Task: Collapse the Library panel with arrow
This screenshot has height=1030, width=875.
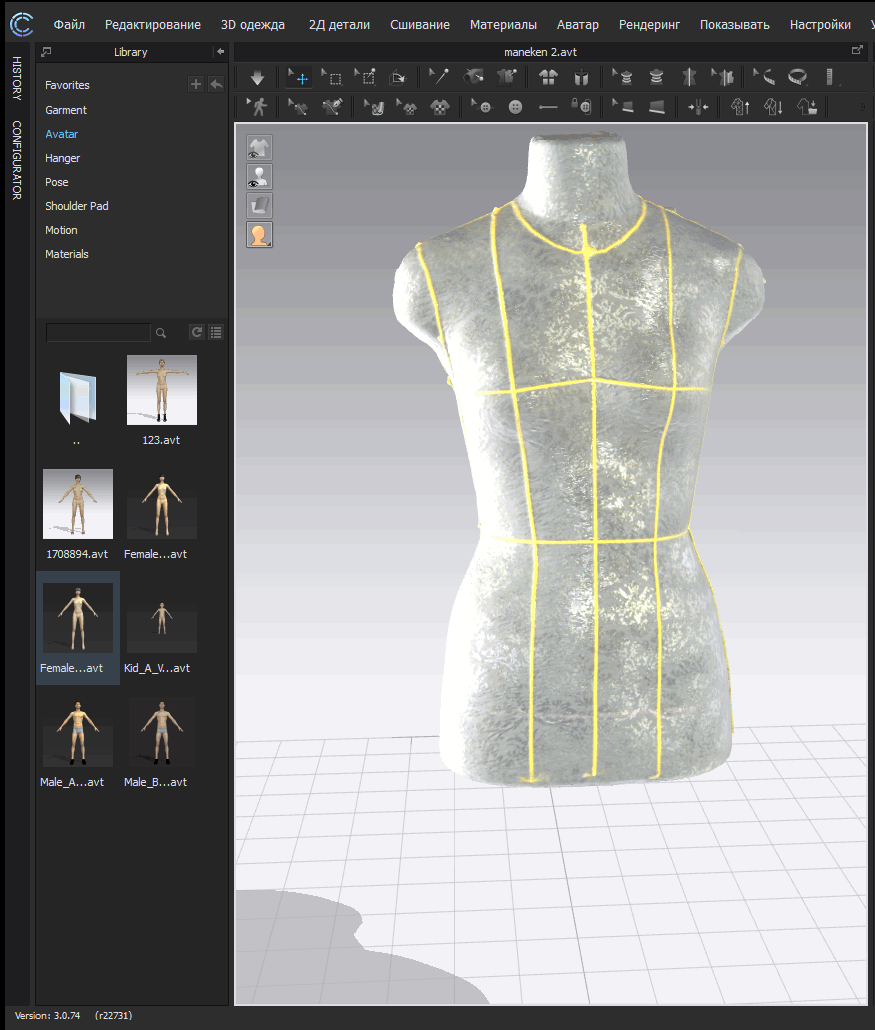Action: coord(220,52)
